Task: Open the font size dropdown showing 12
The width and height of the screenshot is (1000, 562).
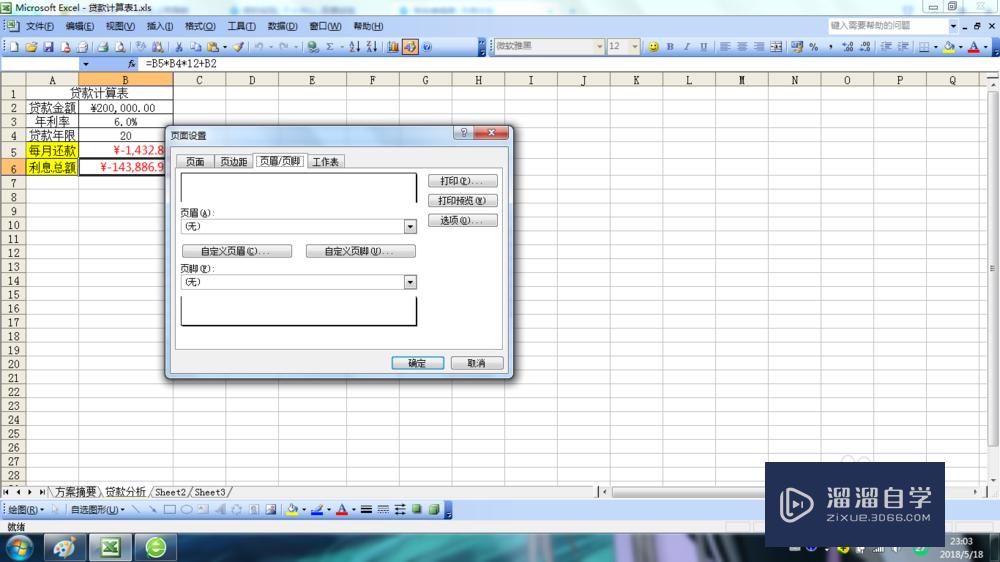Action: click(x=635, y=47)
